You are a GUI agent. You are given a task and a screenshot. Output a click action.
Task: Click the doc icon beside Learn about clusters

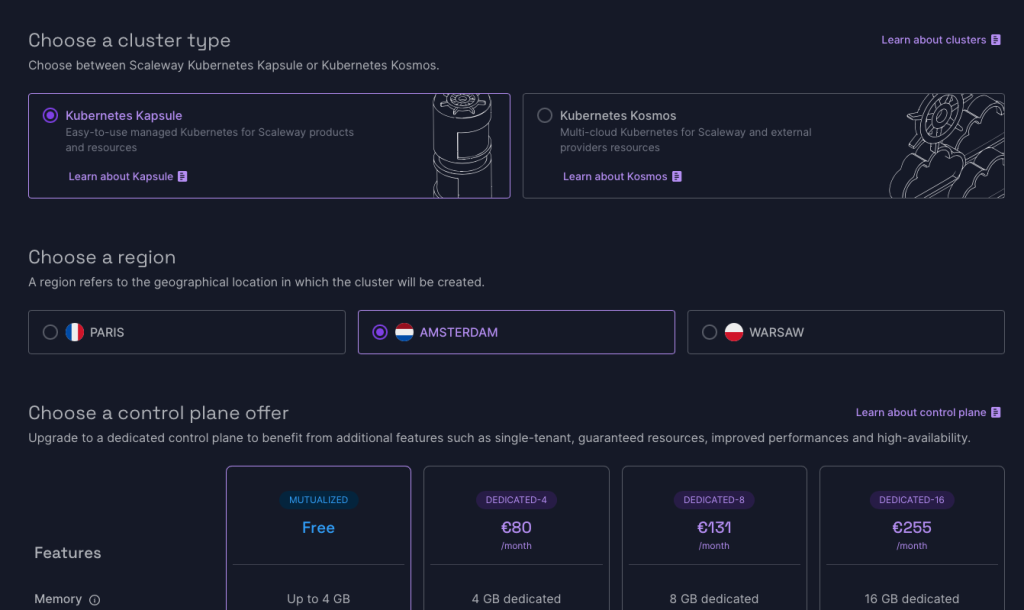[996, 40]
